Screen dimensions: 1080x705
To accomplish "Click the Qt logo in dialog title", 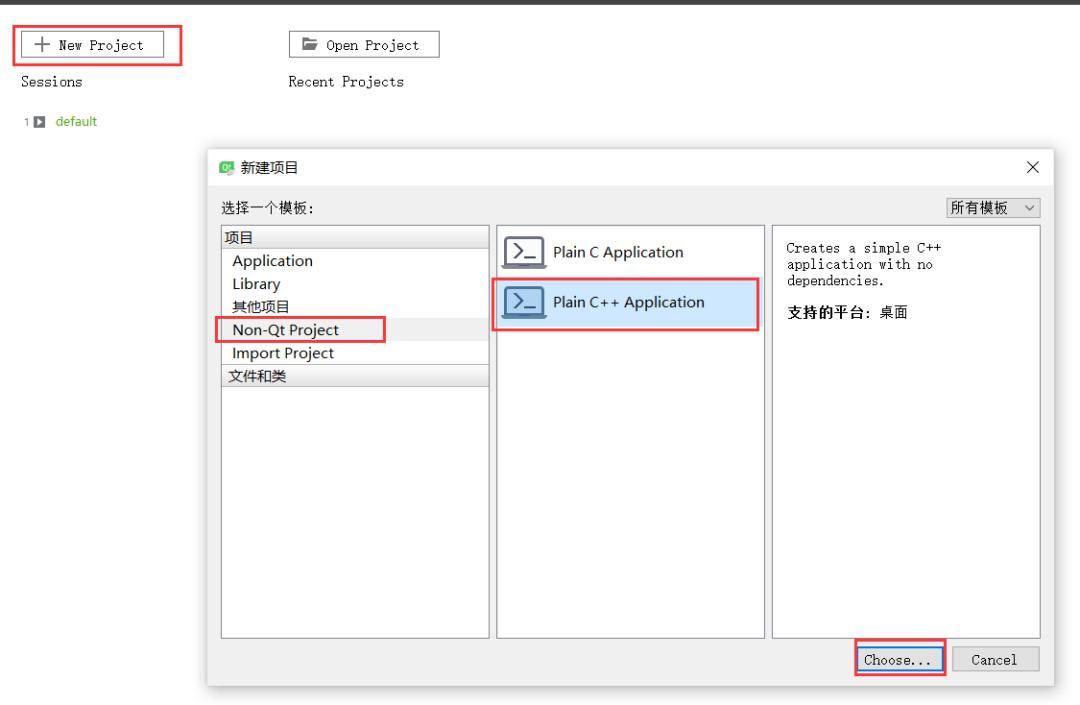I will (227, 167).
